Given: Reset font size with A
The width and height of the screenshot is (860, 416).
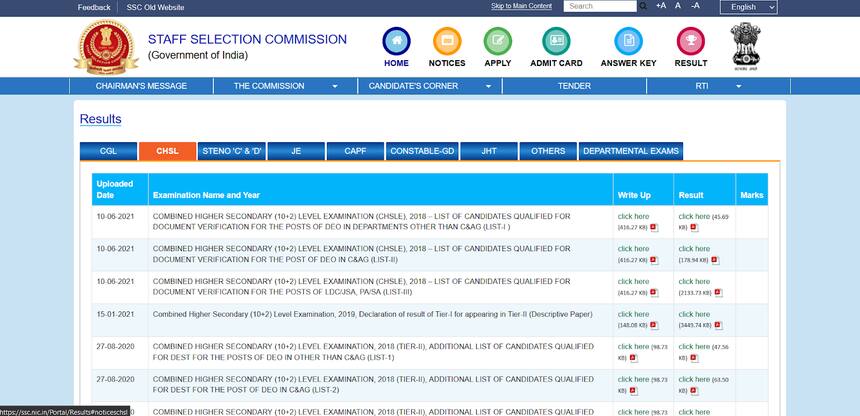Looking at the screenshot, I should tap(678, 5).
